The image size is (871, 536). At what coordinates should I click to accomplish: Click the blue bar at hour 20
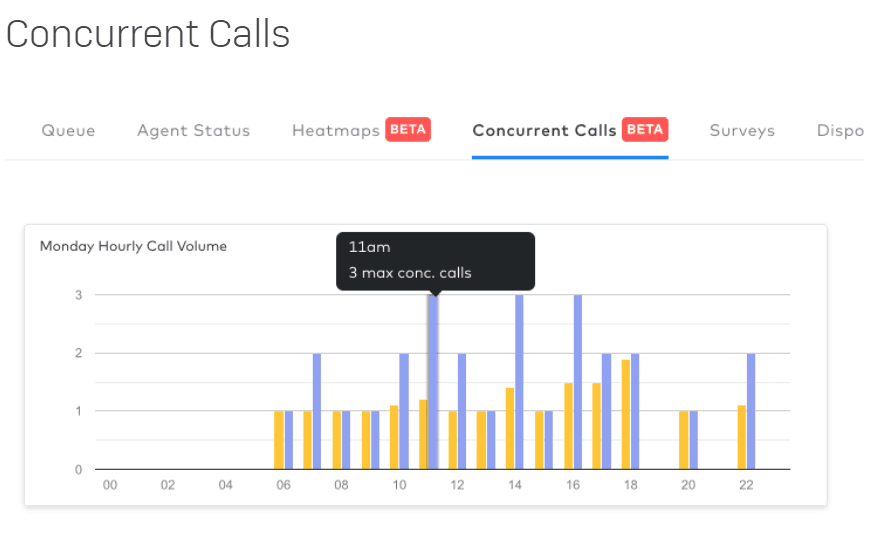coord(693,440)
